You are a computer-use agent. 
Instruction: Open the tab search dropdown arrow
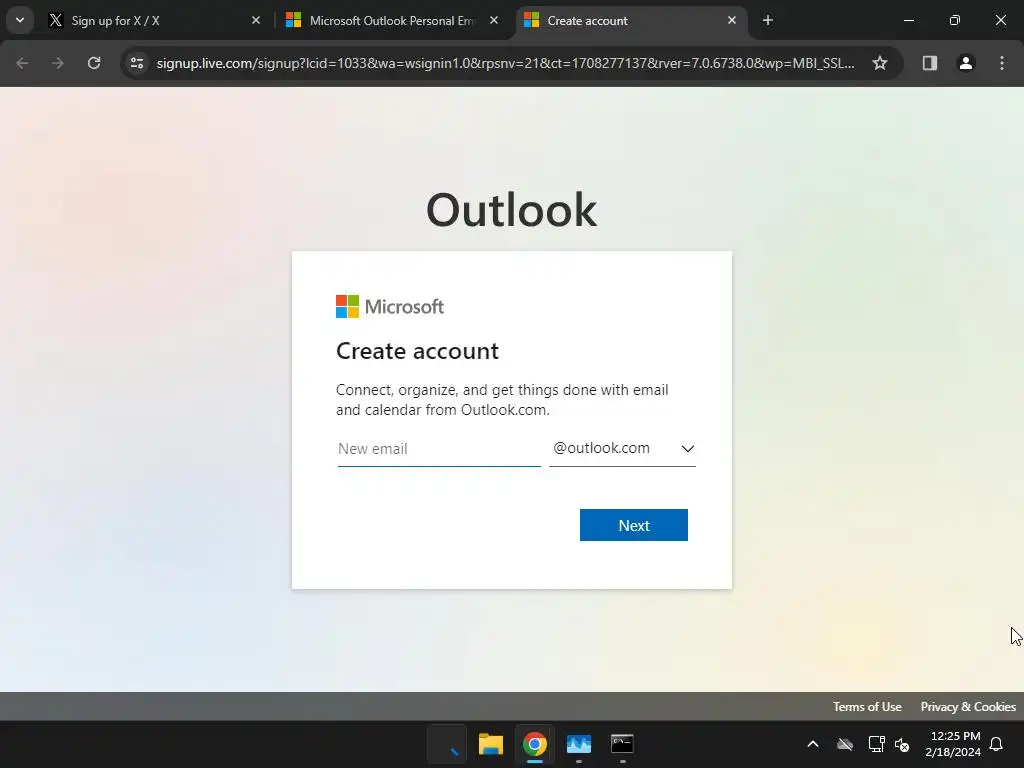(20, 20)
